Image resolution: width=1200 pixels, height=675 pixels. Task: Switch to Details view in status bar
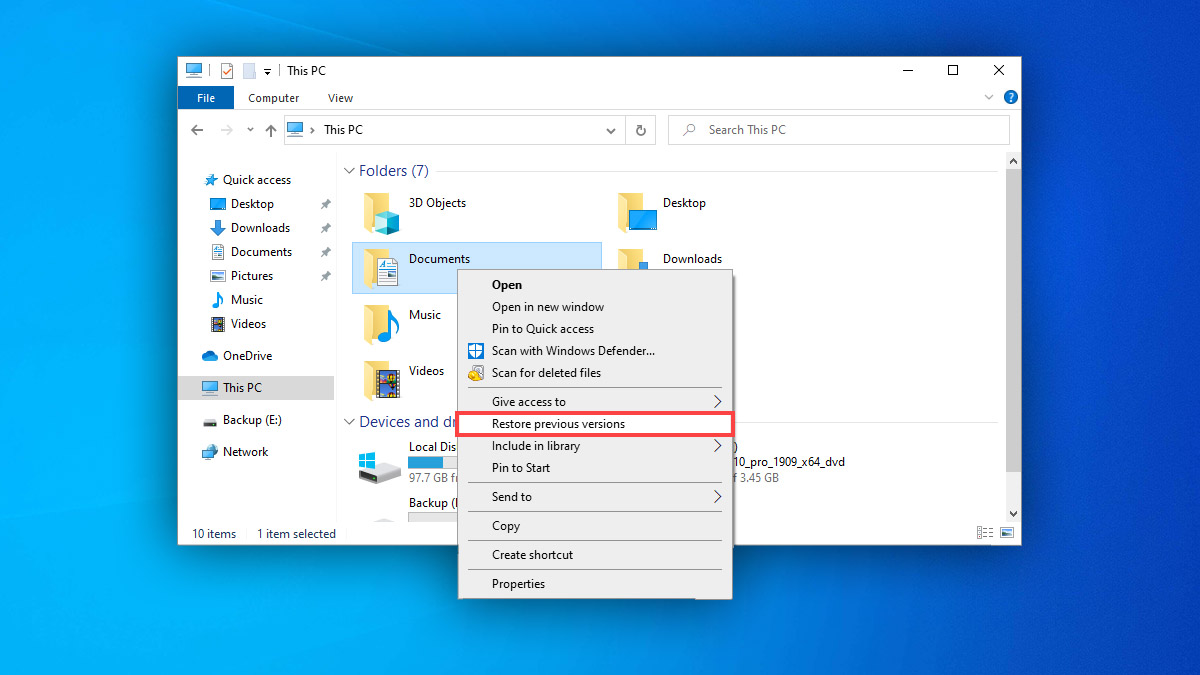[x=985, y=534]
